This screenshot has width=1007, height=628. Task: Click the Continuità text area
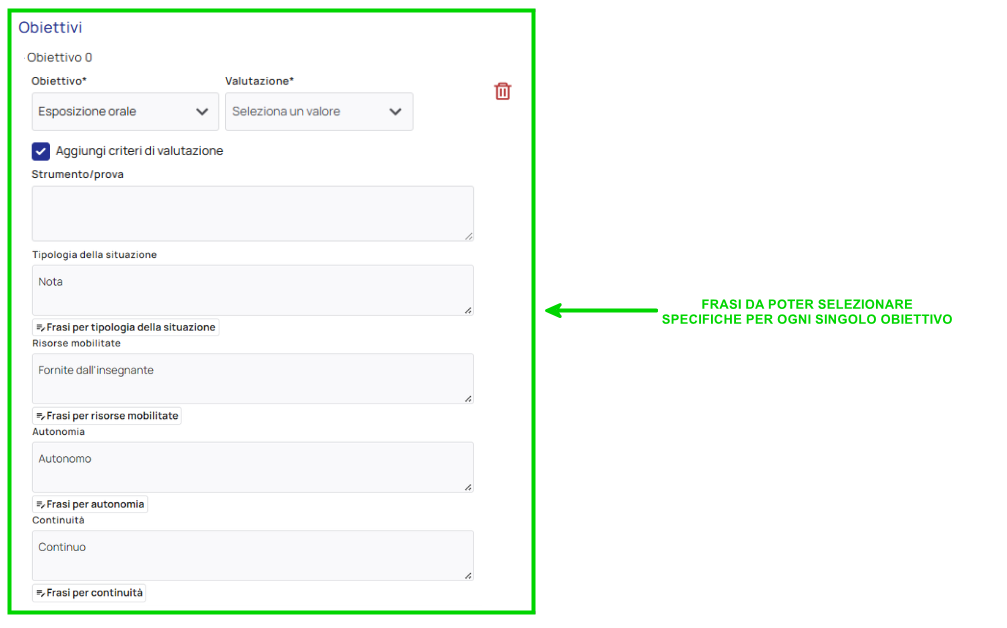[252, 555]
